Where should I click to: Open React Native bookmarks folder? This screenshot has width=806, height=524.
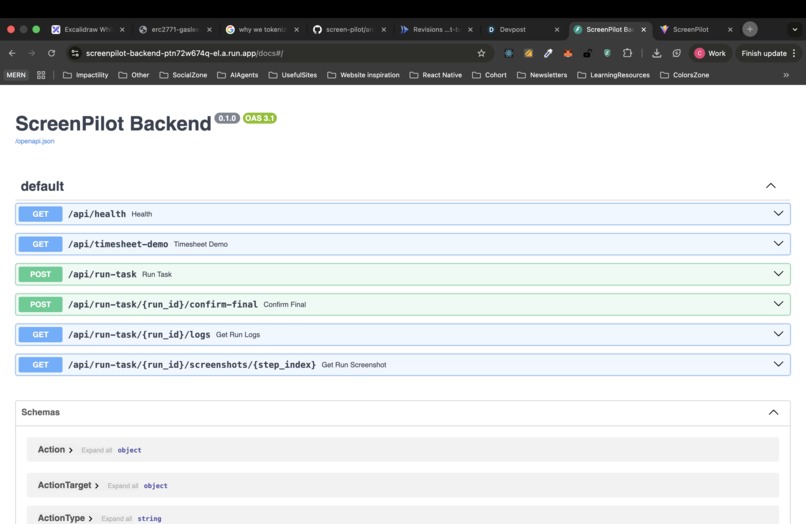436,75
